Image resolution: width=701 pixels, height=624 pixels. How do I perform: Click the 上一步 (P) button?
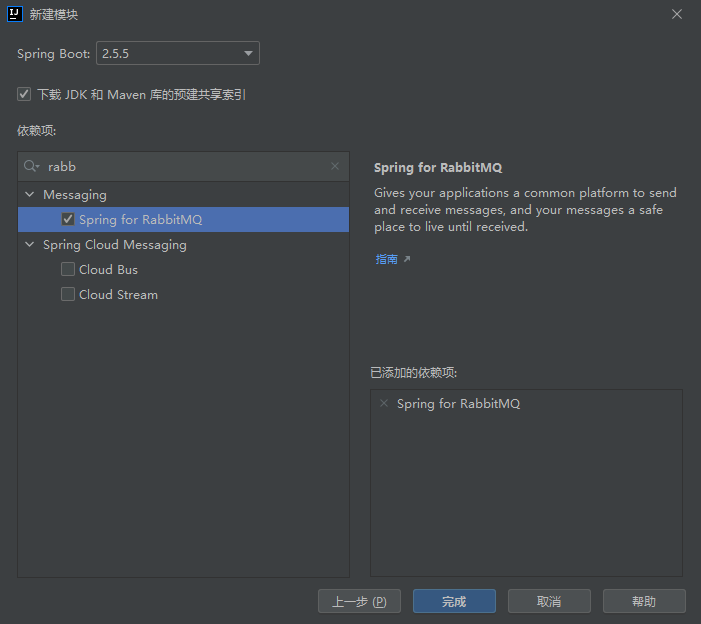[x=359, y=601]
